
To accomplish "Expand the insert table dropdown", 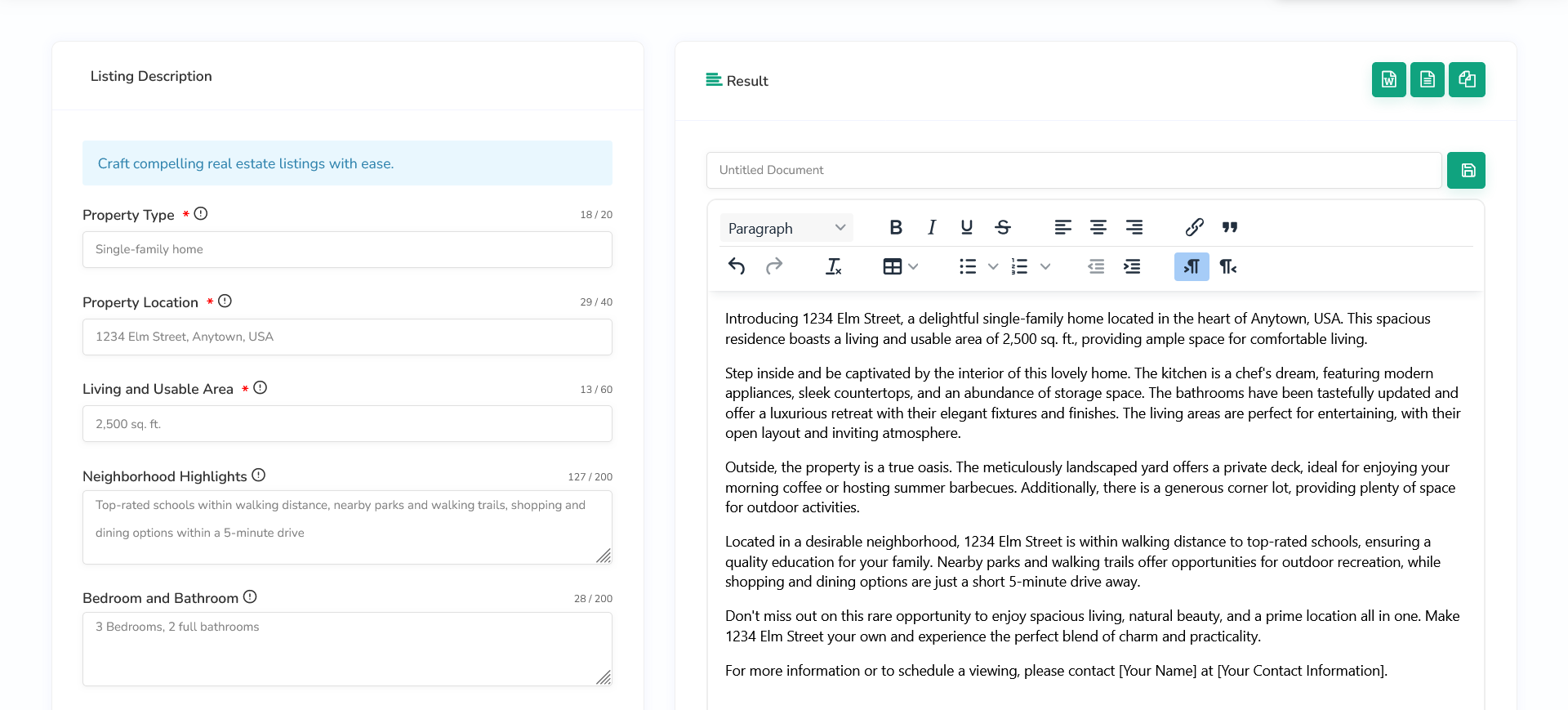I will click(913, 267).
